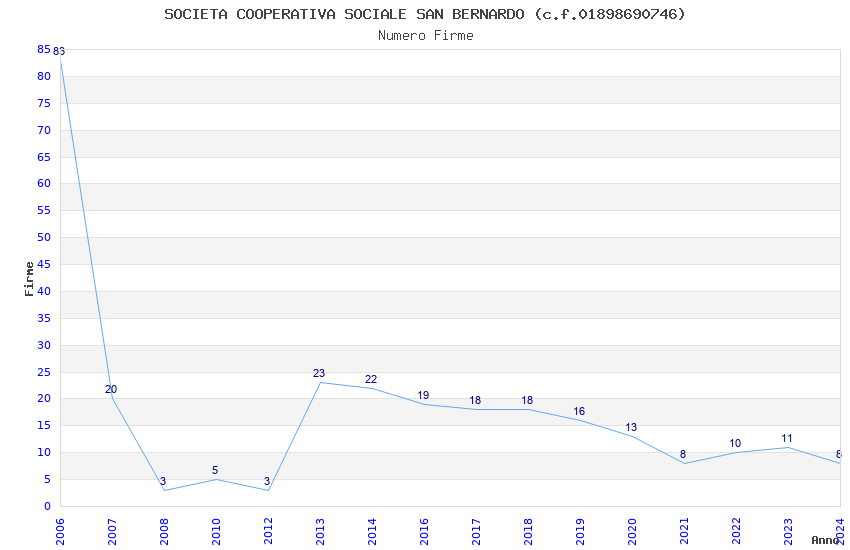Click the x-axis year label 2006

click(60, 532)
